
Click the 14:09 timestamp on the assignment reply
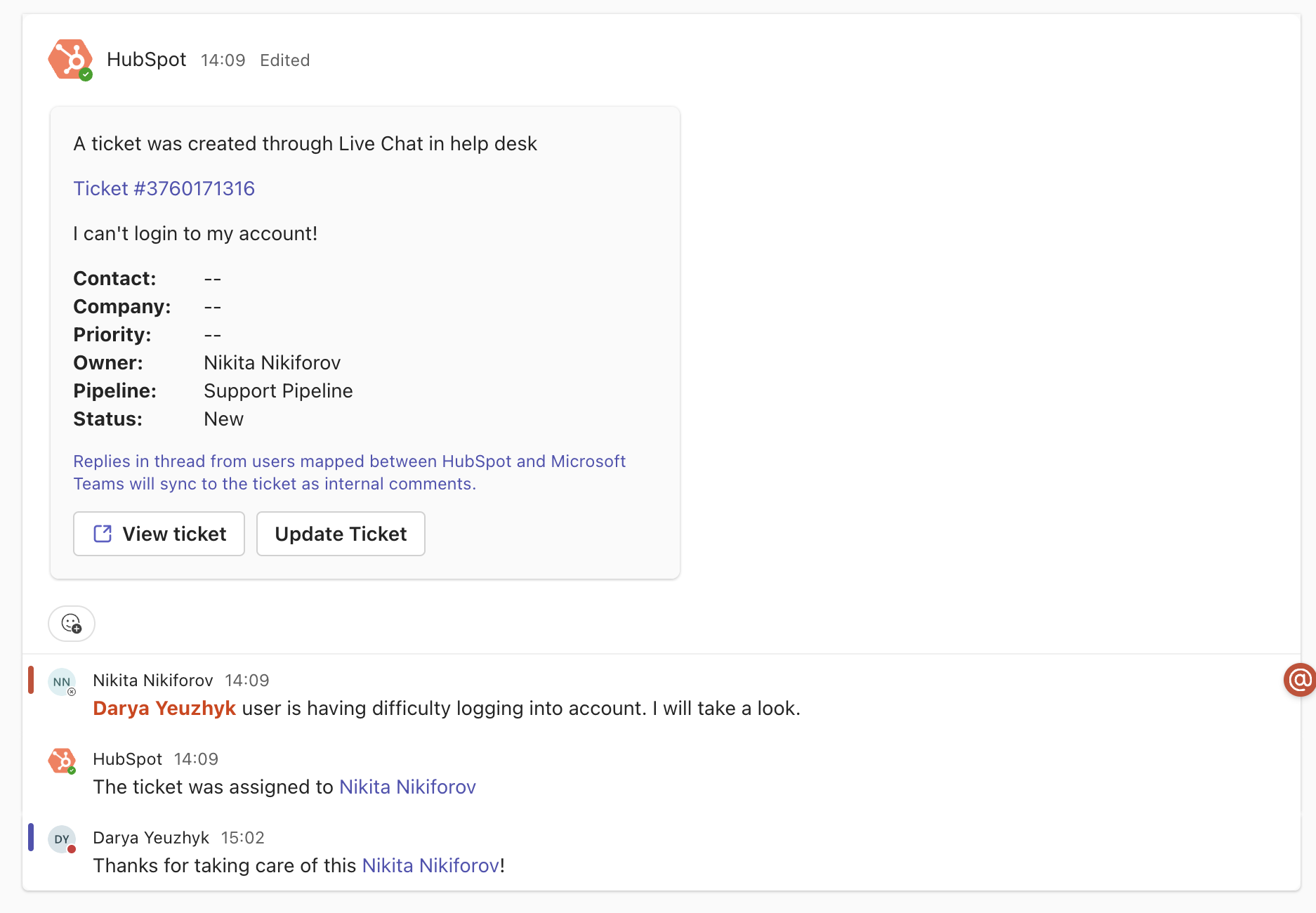pos(196,759)
